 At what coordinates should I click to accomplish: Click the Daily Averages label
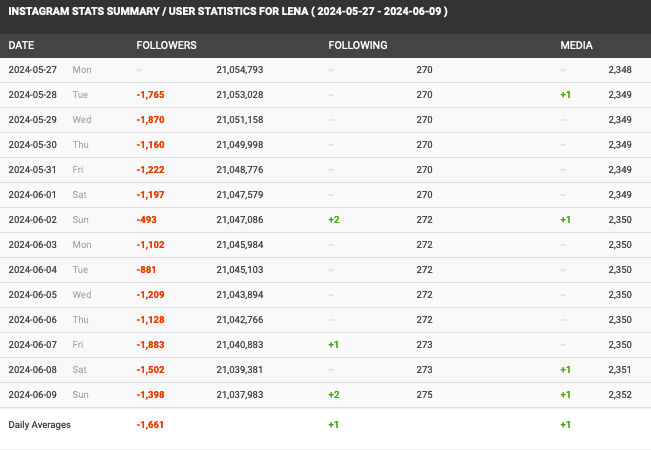39,425
